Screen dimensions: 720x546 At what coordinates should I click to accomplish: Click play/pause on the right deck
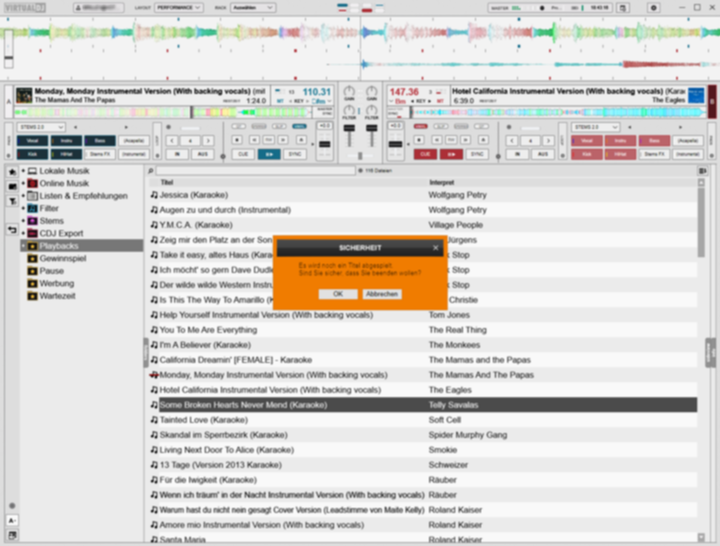click(x=451, y=154)
